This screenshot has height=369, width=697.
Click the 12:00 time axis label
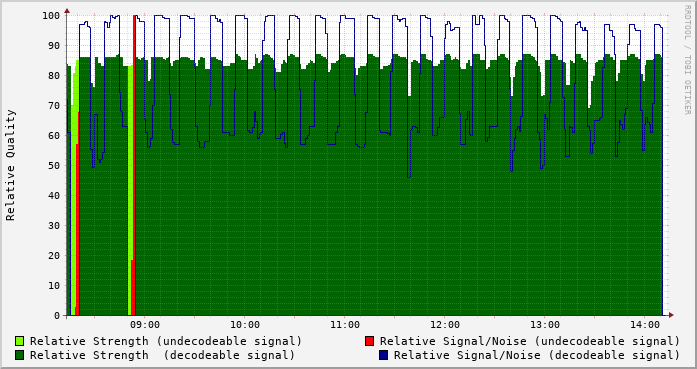tap(445, 325)
